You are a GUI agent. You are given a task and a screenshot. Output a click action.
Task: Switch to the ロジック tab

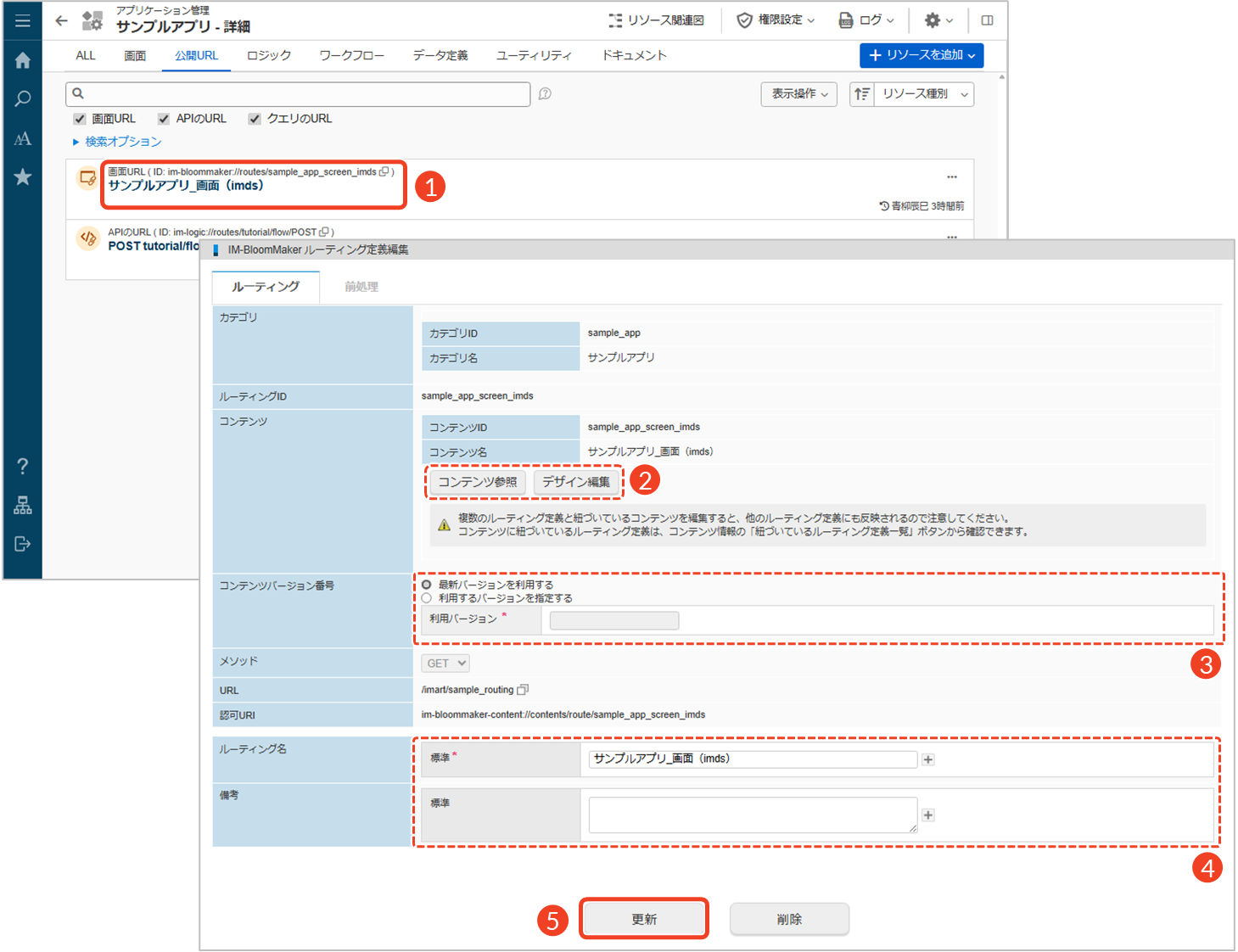pos(268,56)
